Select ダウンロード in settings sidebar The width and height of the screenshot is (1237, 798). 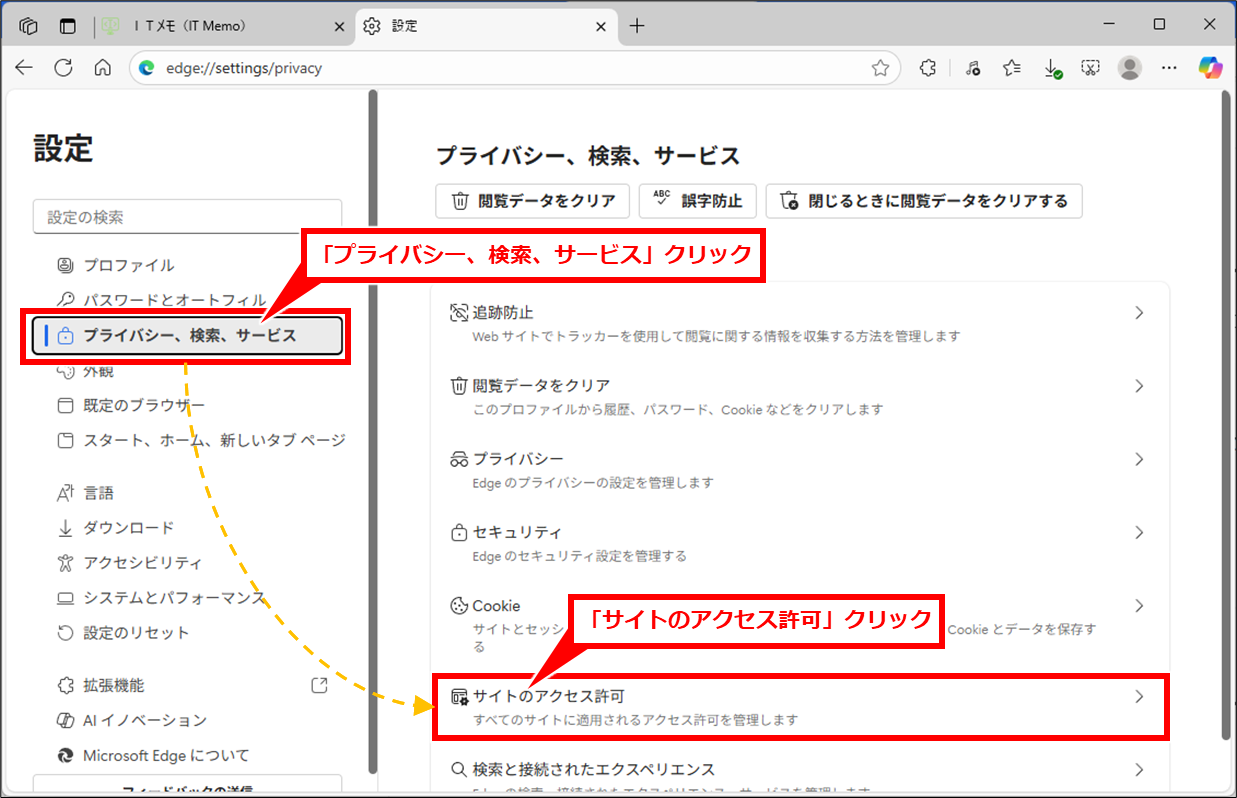point(128,528)
